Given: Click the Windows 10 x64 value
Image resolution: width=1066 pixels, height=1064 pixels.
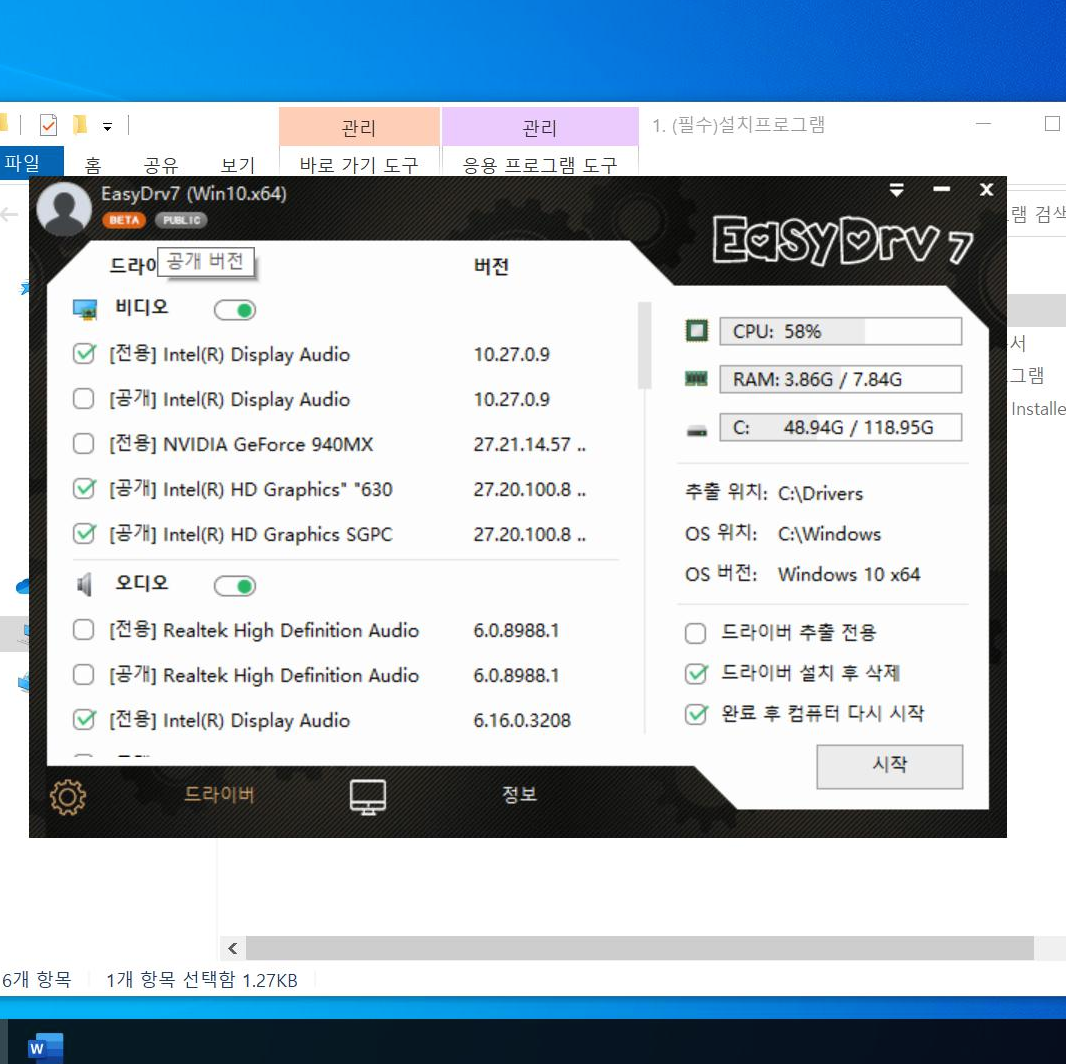Looking at the screenshot, I should pyautogui.click(x=848, y=574).
